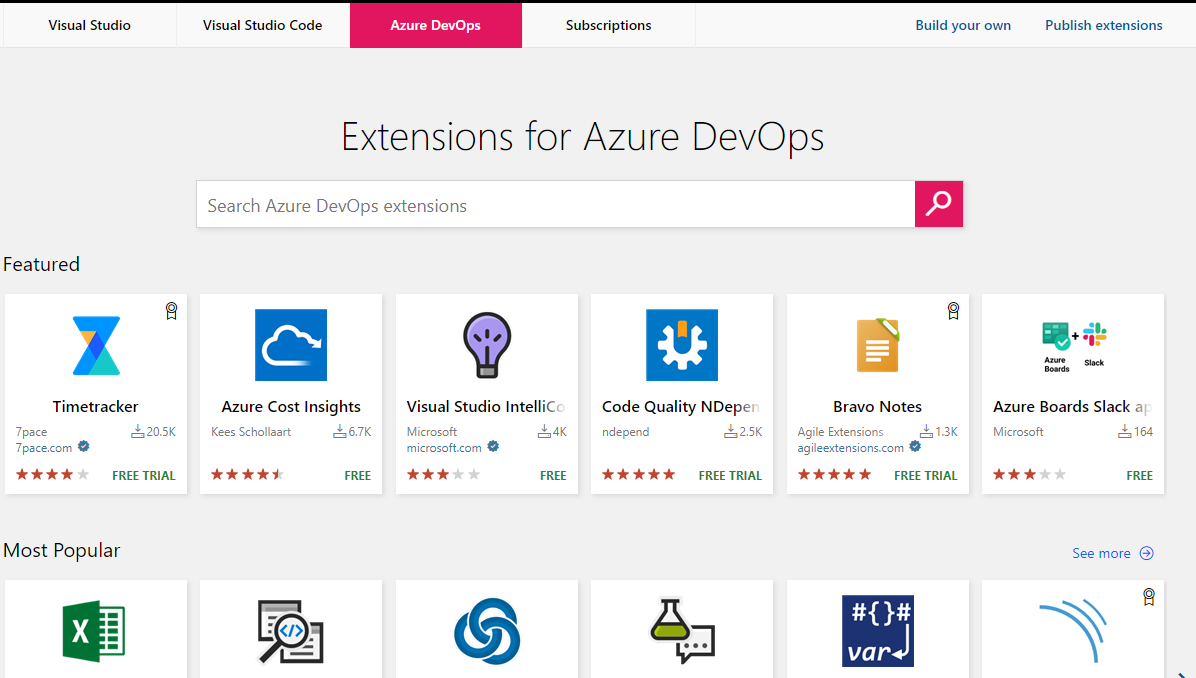Click See more for Most Popular

pyautogui.click(x=1112, y=553)
